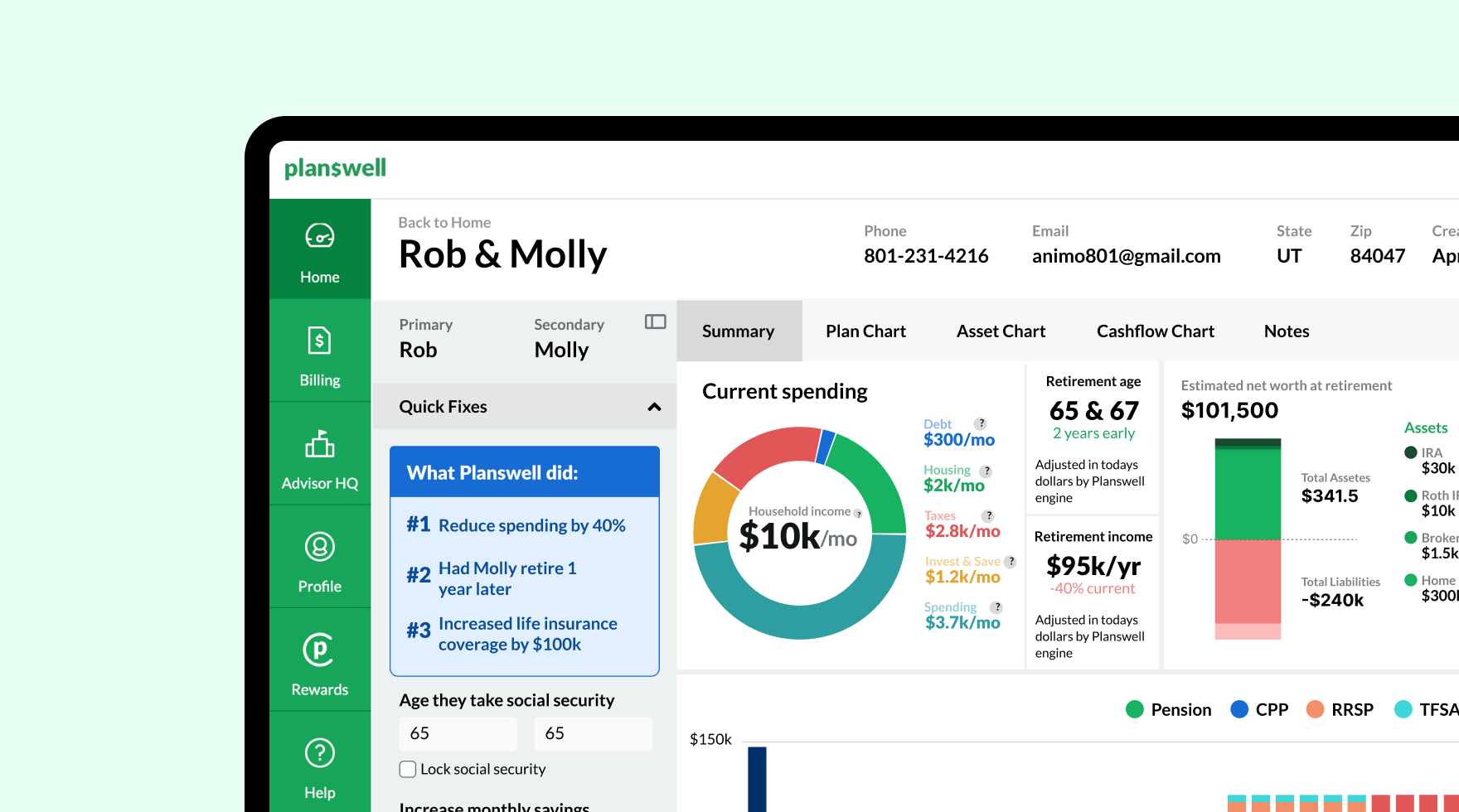The image size is (1459, 812).
Task: Edit primary social security age field
Action: coord(458,733)
